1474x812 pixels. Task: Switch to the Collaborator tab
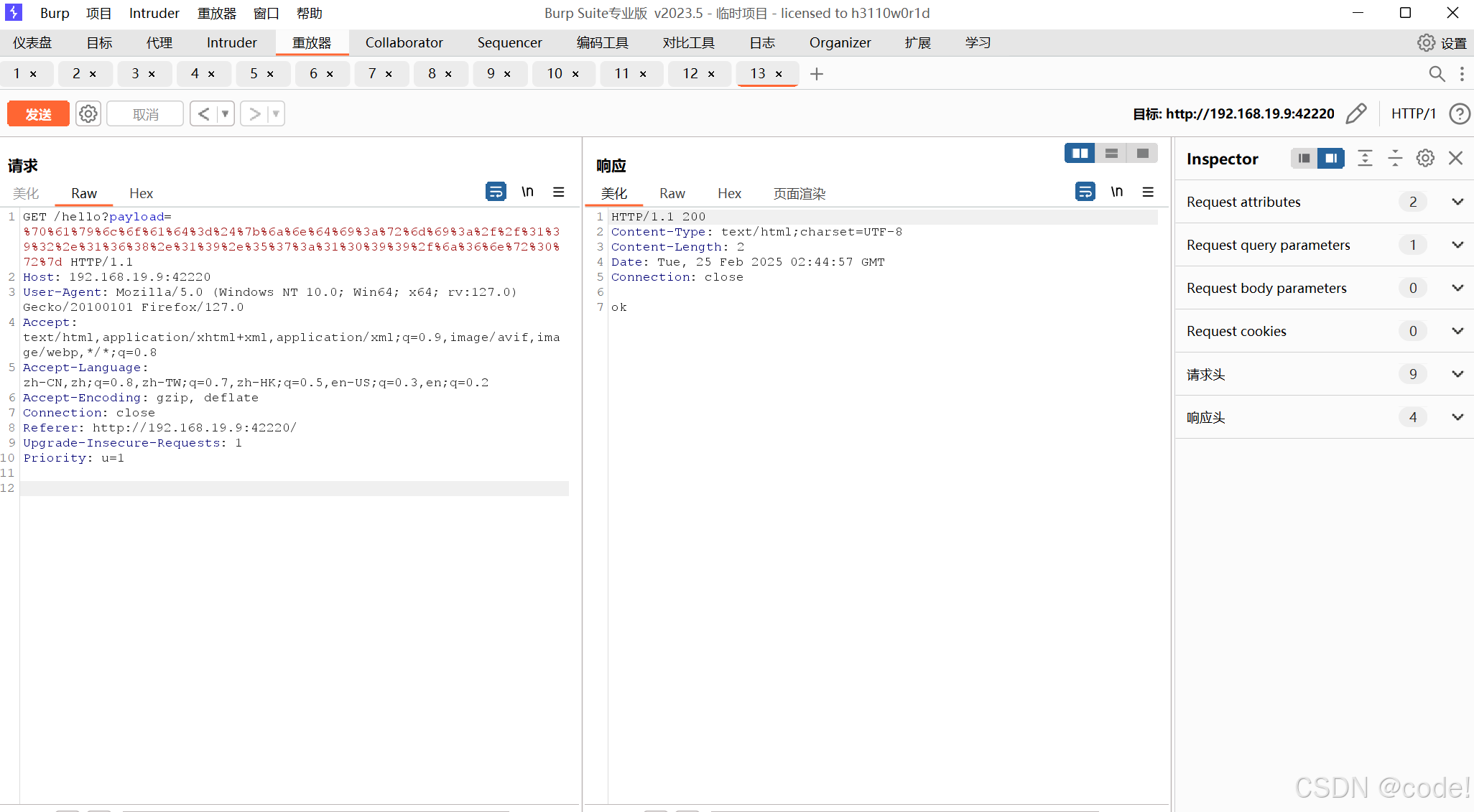[404, 43]
